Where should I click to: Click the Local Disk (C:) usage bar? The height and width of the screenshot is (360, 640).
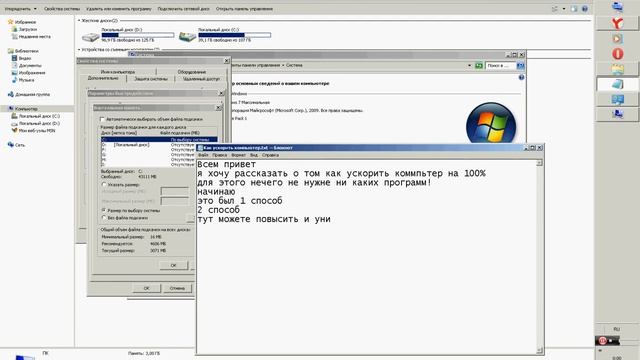(x=234, y=35)
